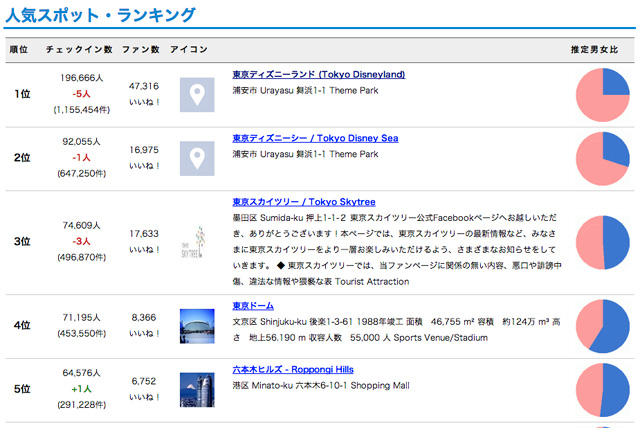Open the Tokyo Skytree link
Image resolution: width=640 pixels, height=428 pixels.
(304, 202)
